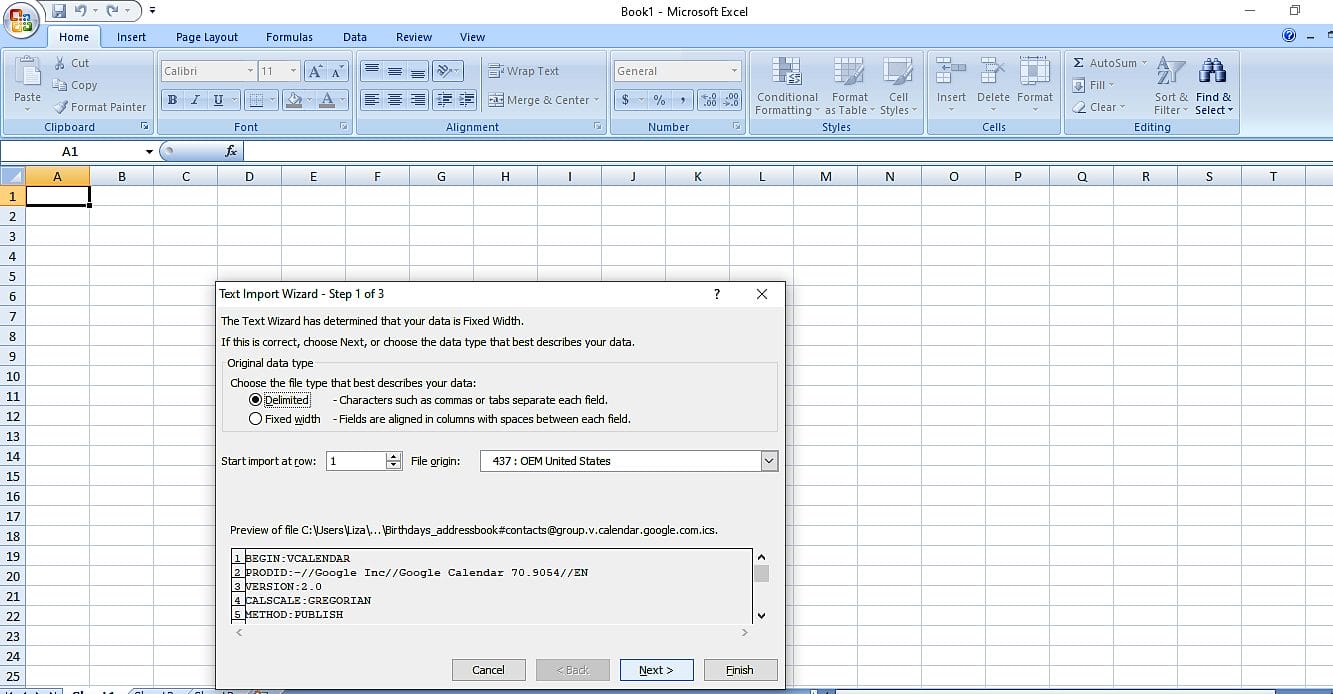Viewport: 1333px width, 694px height.
Task: Click Finish to complete the import
Action: pos(740,669)
